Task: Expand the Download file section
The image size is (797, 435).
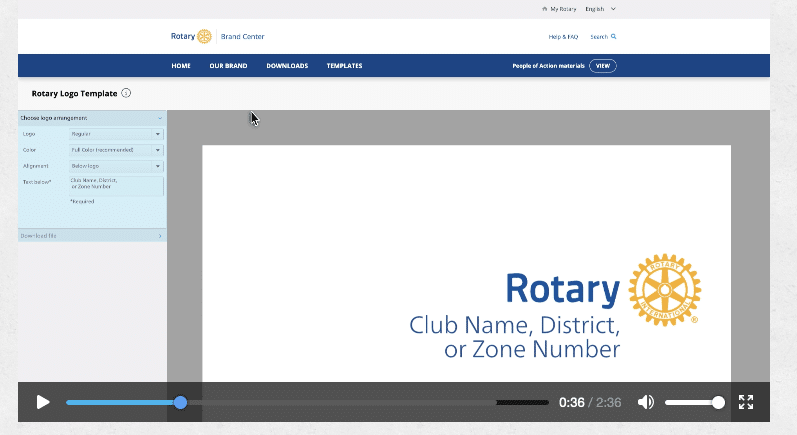Action: (x=92, y=236)
